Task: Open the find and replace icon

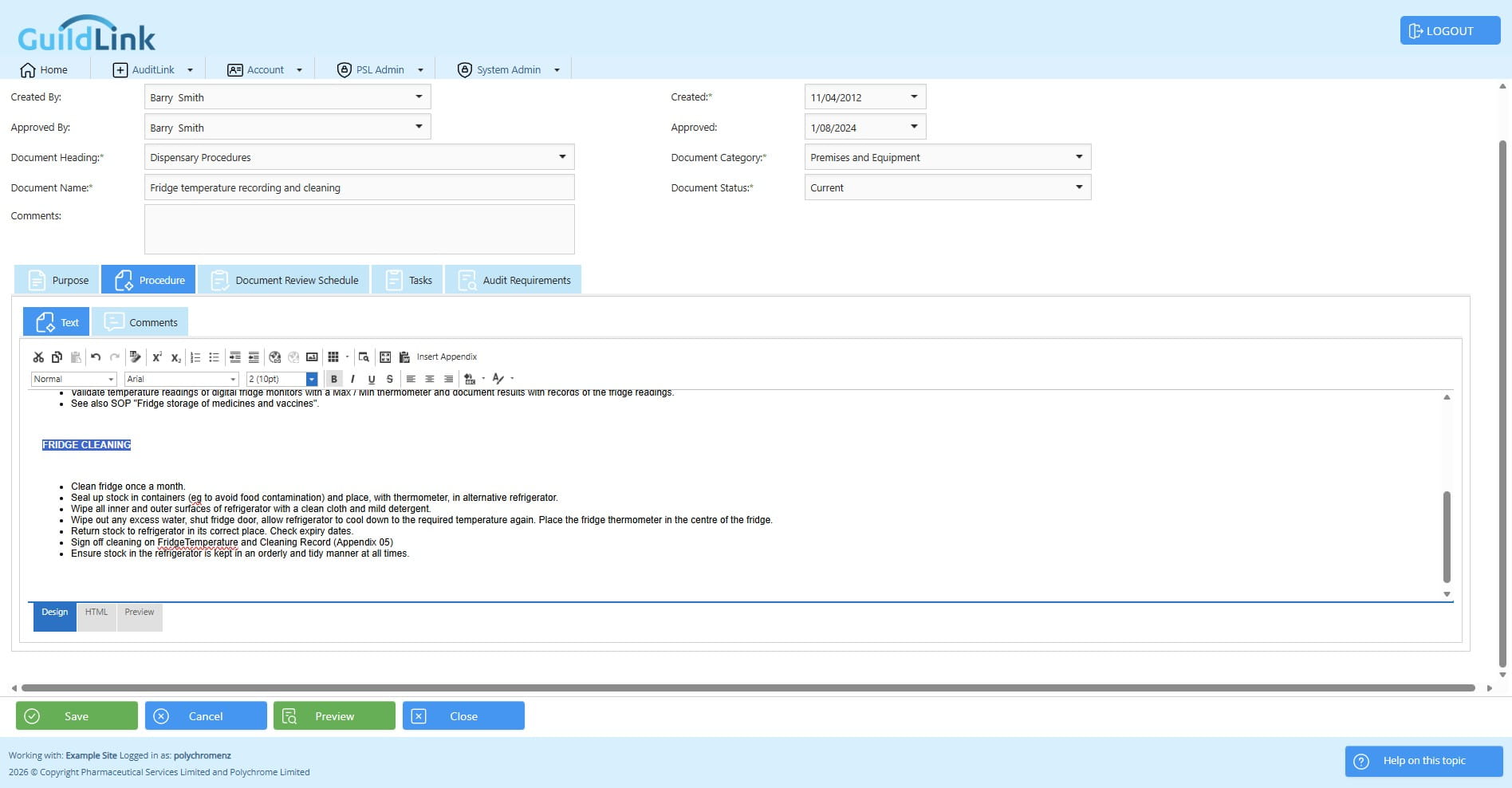Action: [364, 357]
